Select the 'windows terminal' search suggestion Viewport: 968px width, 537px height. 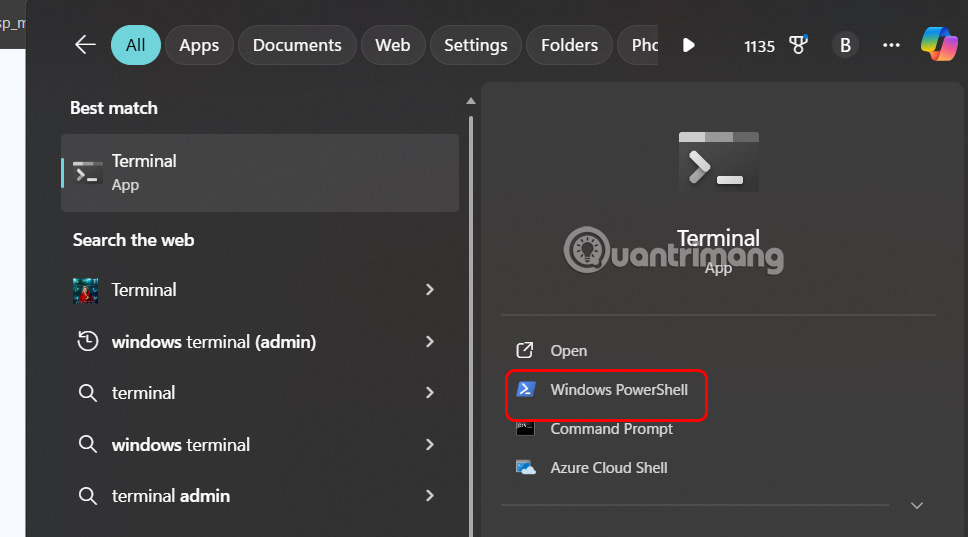181,444
